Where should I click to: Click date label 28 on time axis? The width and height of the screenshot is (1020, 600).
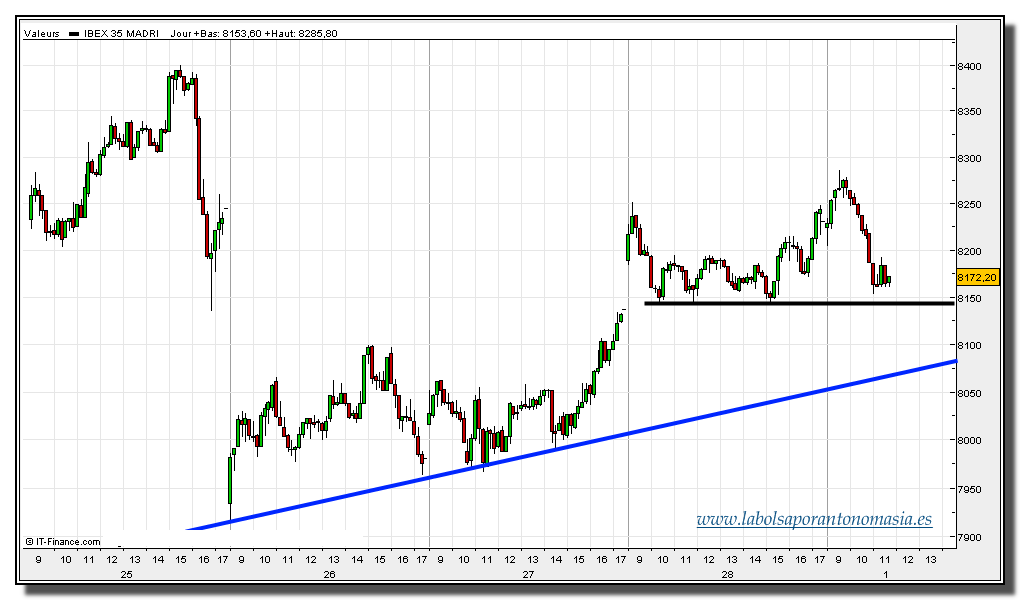(x=727, y=574)
